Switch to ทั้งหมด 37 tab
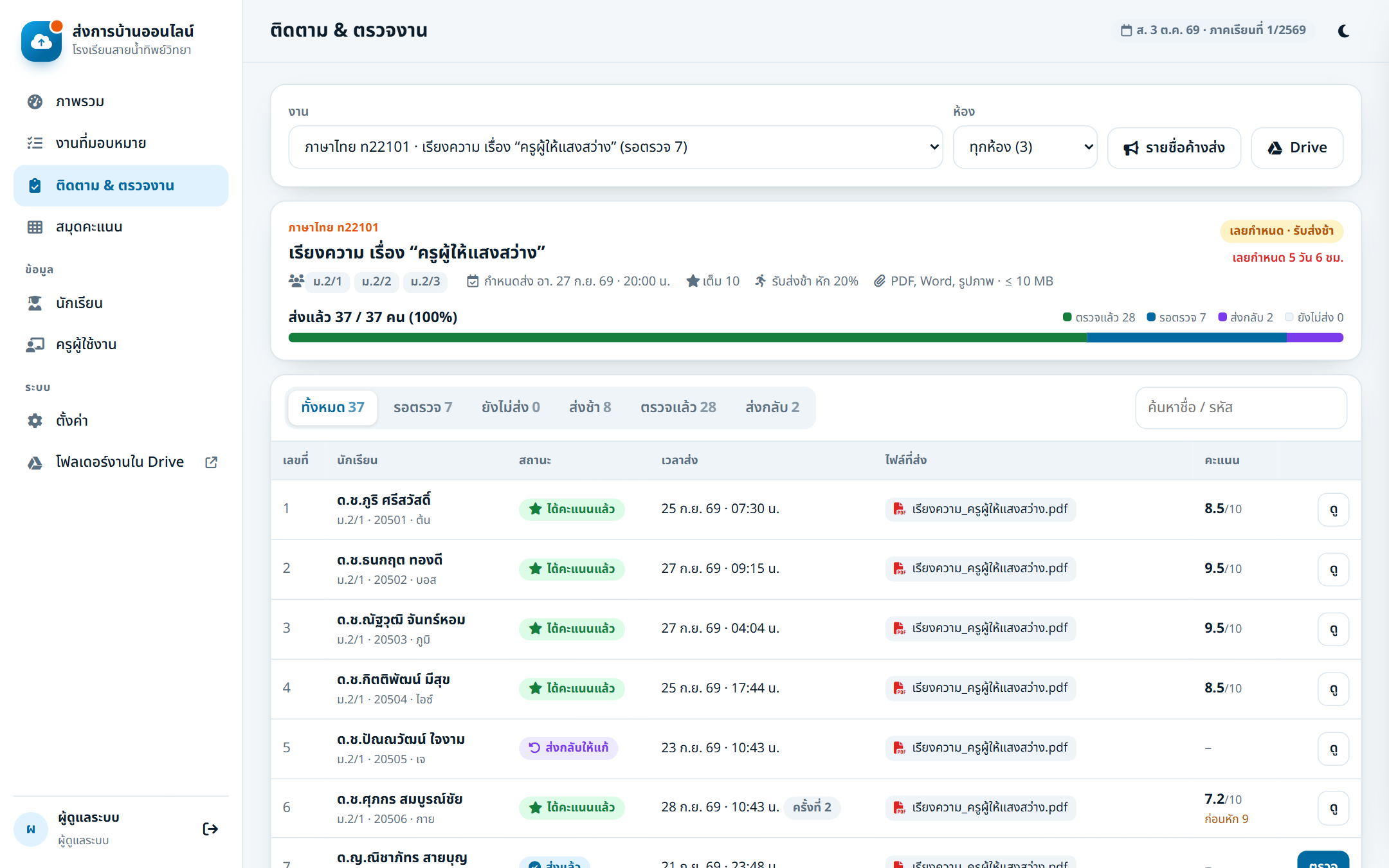This screenshot has height=868, width=1389. (332, 407)
